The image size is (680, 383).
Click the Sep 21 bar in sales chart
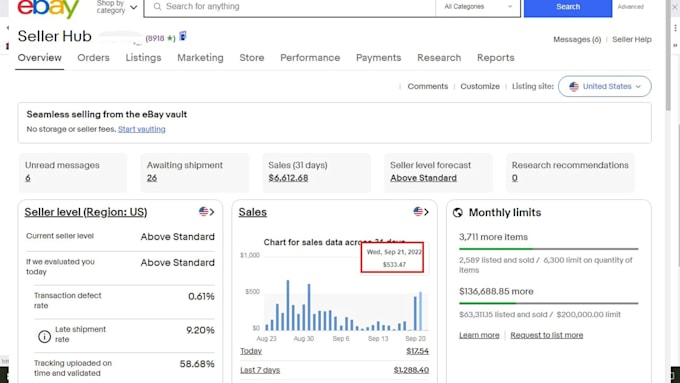tap(420, 311)
